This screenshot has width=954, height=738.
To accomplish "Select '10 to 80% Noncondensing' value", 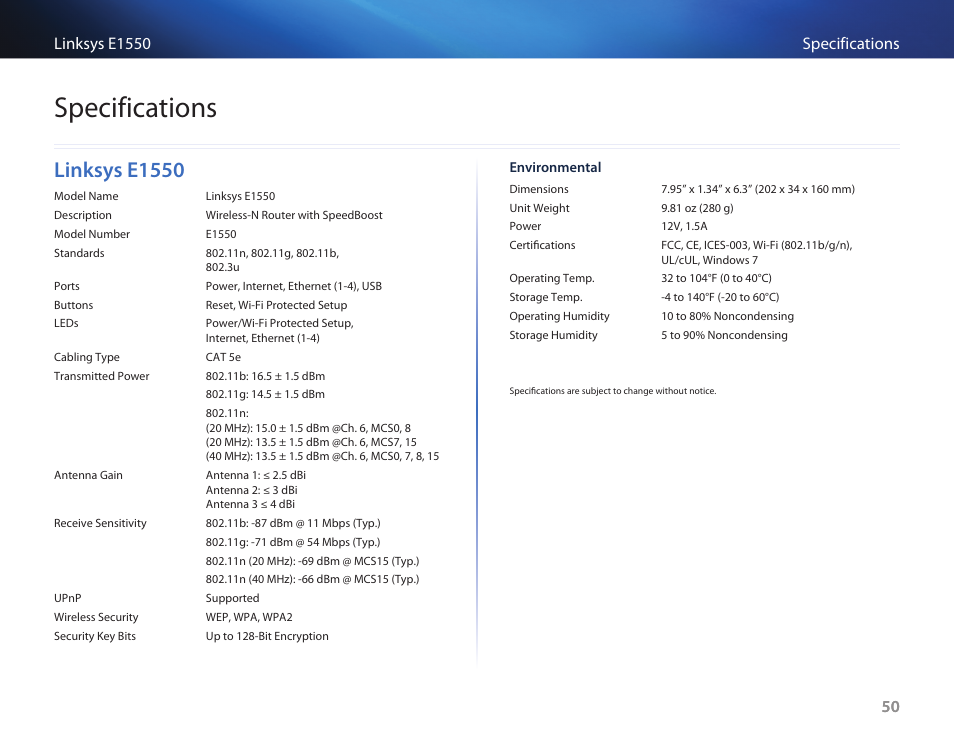I will (727, 316).
